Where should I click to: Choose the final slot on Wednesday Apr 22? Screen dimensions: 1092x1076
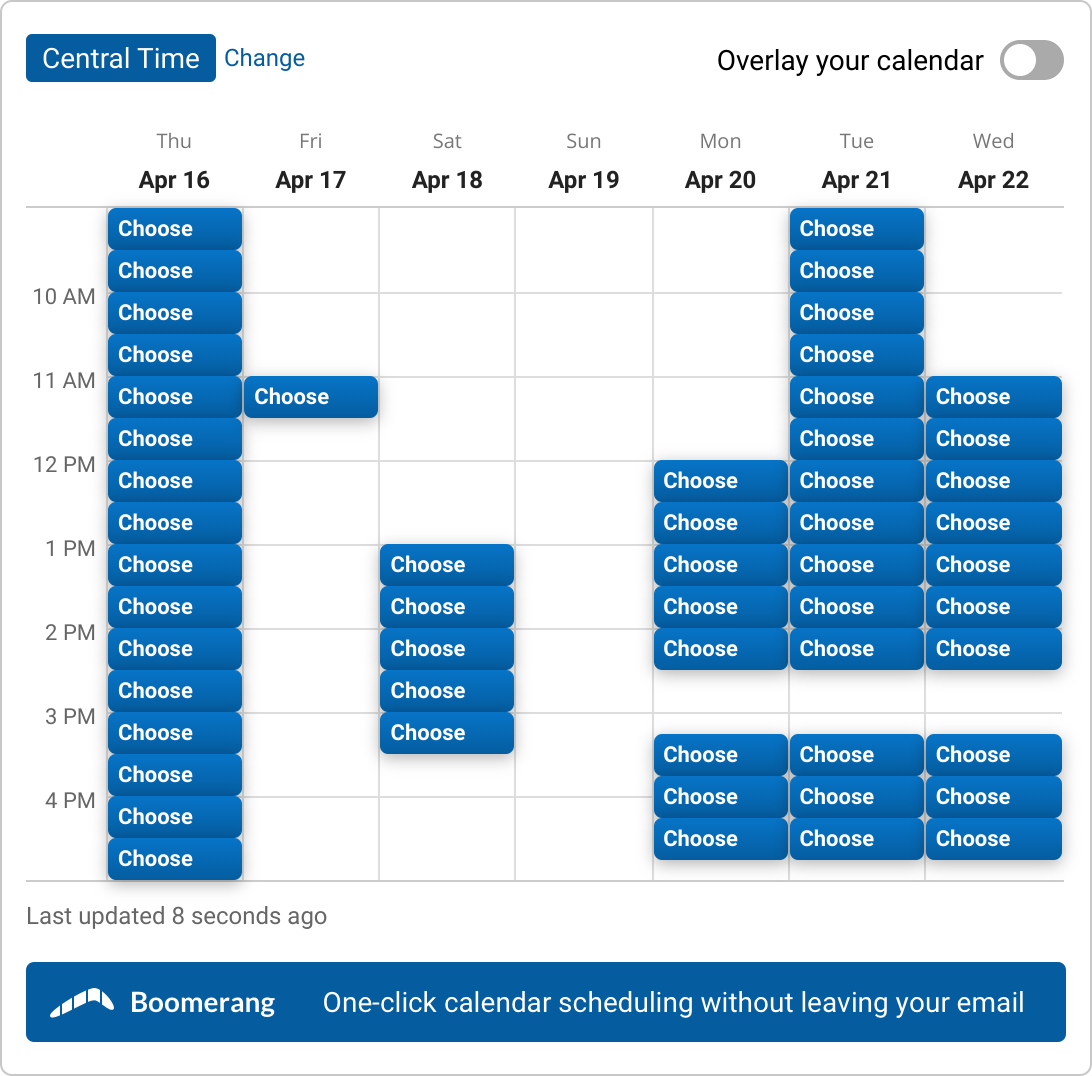(x=993, y=839)
